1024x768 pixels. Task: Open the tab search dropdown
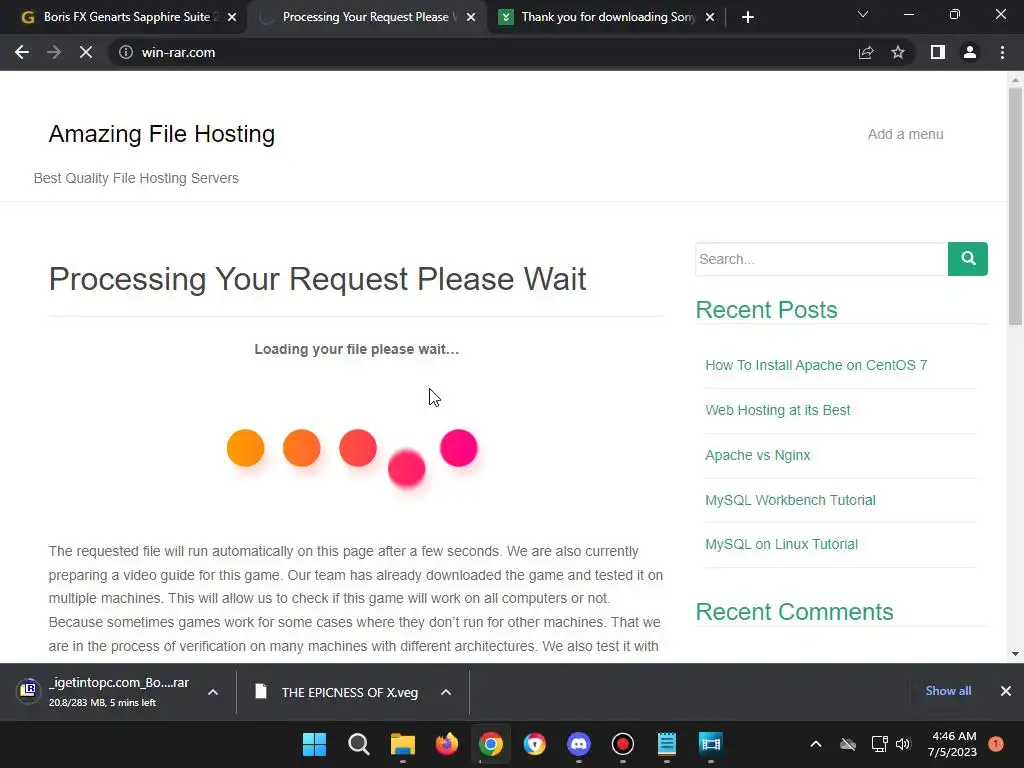pyautogui.click(x=863, y=14)
